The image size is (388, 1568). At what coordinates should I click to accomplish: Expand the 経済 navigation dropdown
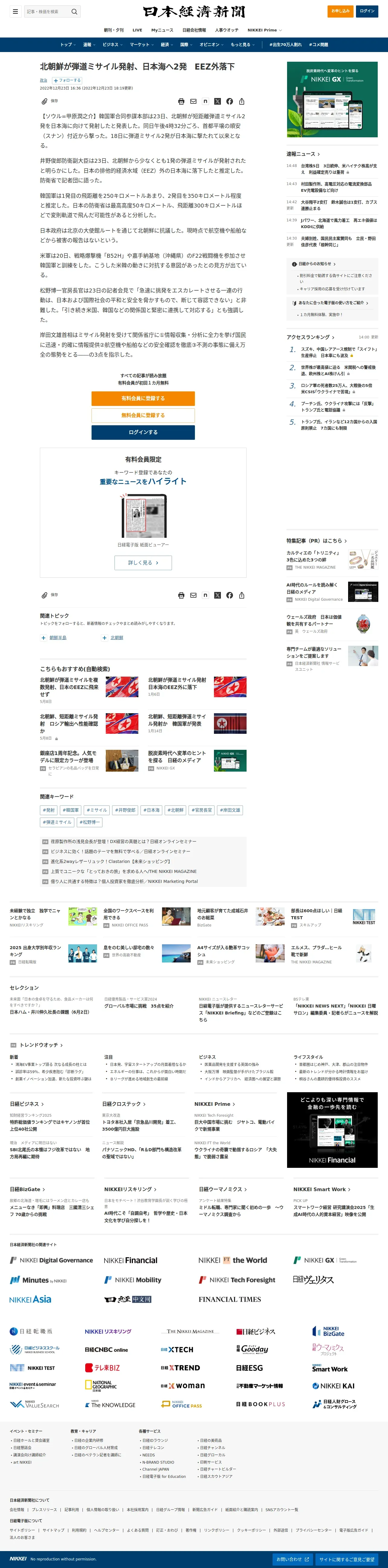(x=167, y=44)
